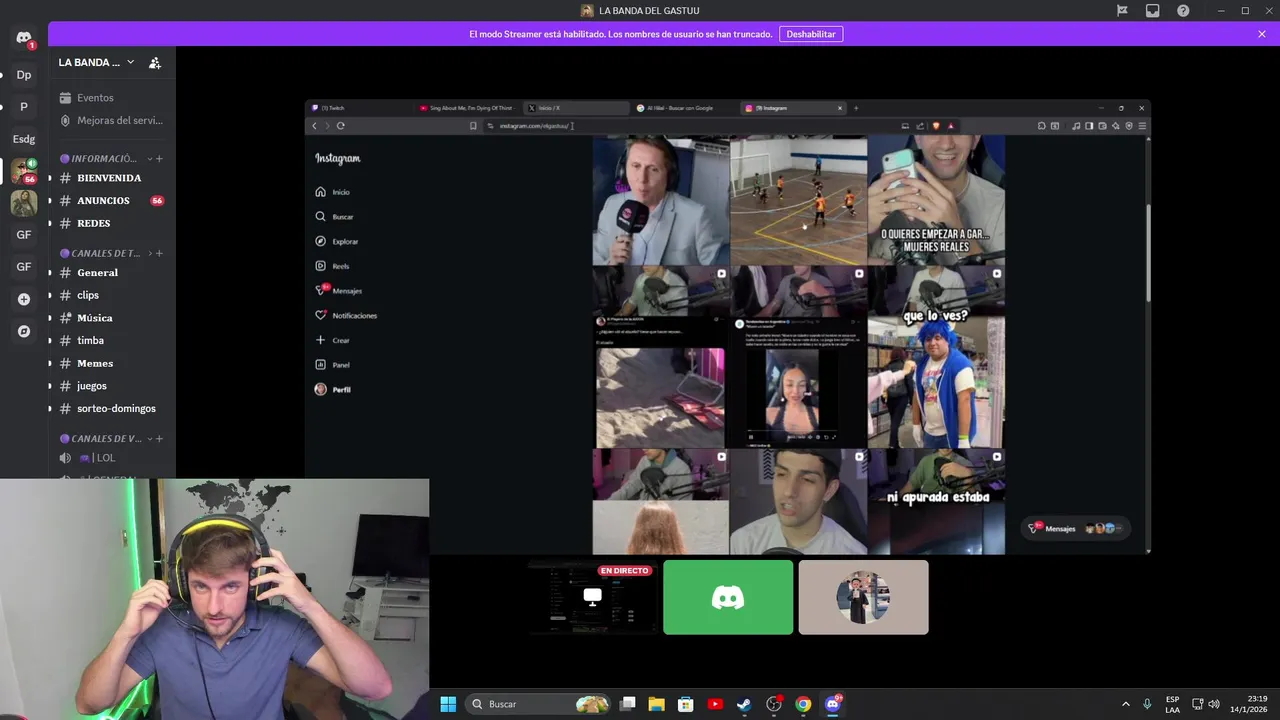The height and width of the screenshot is (720, 1280).
Task: Open the Memes channel
Action: [112, 363]
